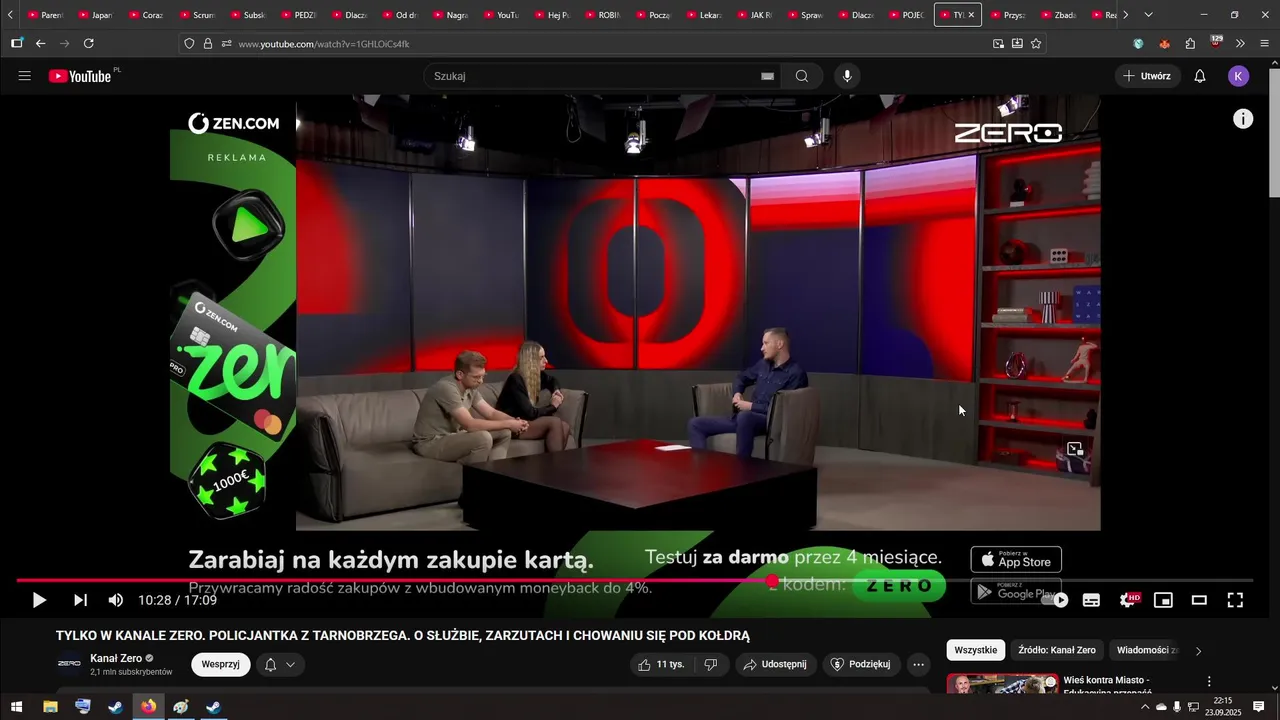Reload the page with the refresh icon
The height and width of the screenshot is (720, 1280).
(x=89, y=43)
